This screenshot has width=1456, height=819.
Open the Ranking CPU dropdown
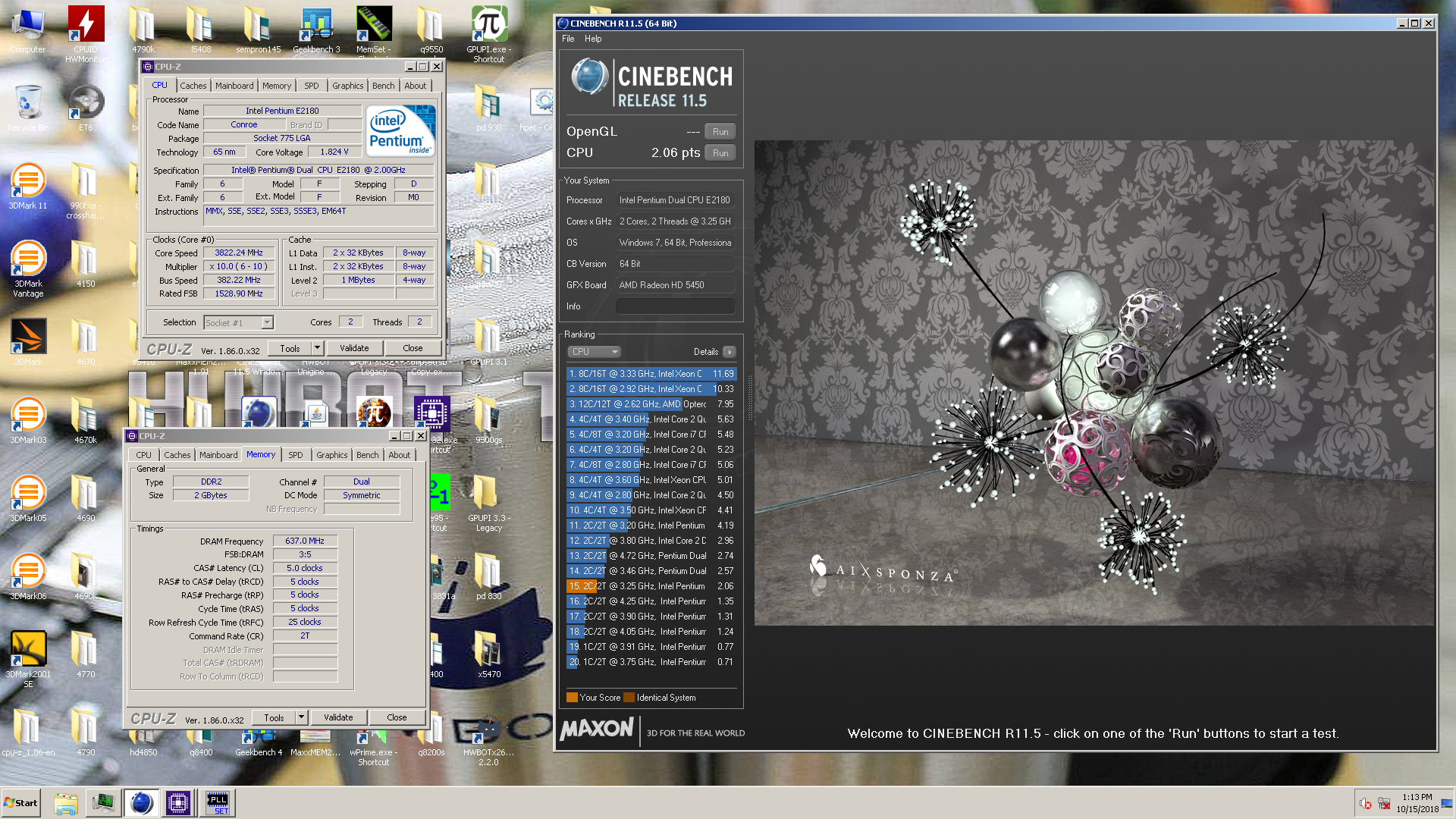595,352
